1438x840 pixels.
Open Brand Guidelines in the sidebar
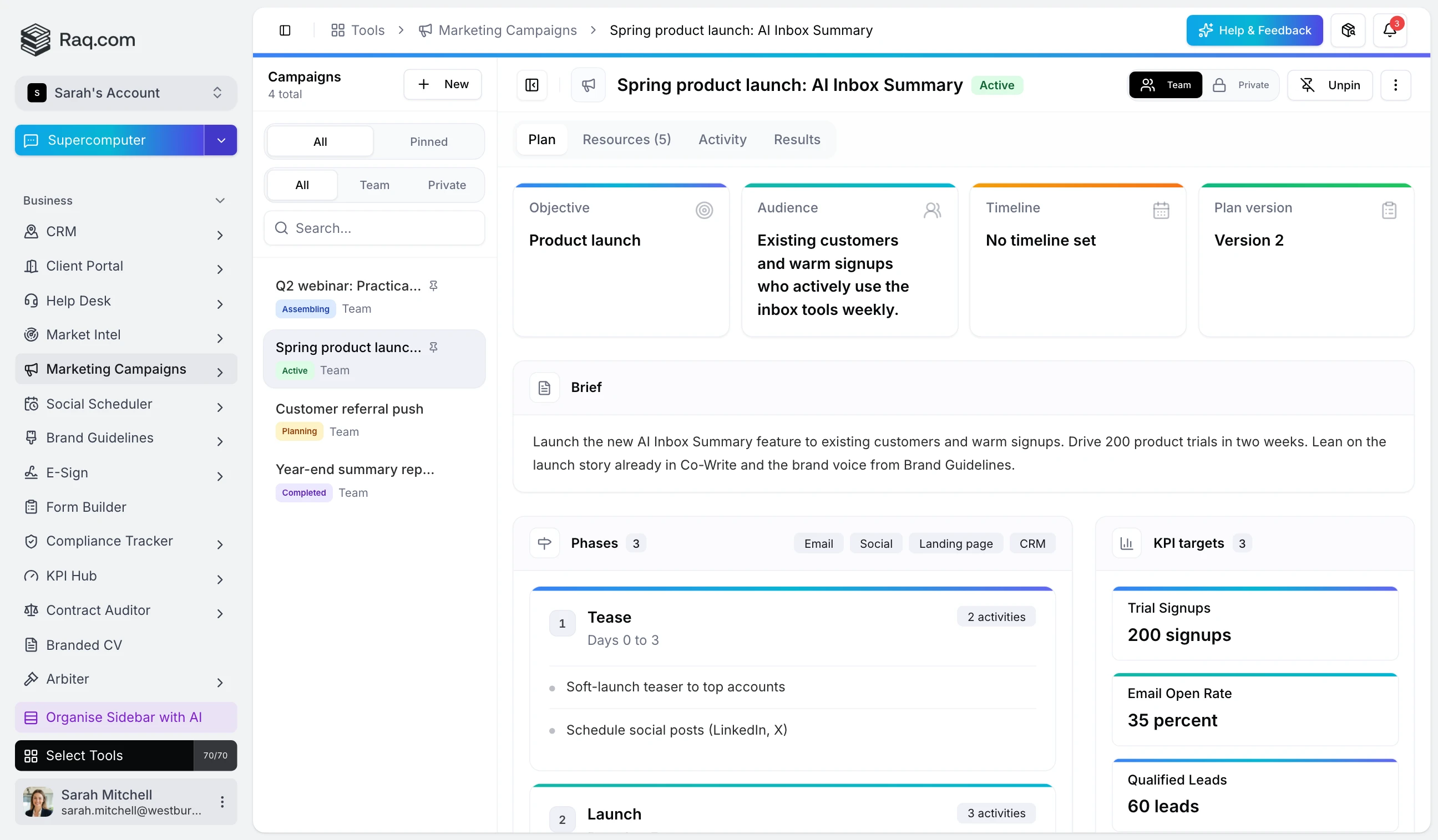[125, 438]
